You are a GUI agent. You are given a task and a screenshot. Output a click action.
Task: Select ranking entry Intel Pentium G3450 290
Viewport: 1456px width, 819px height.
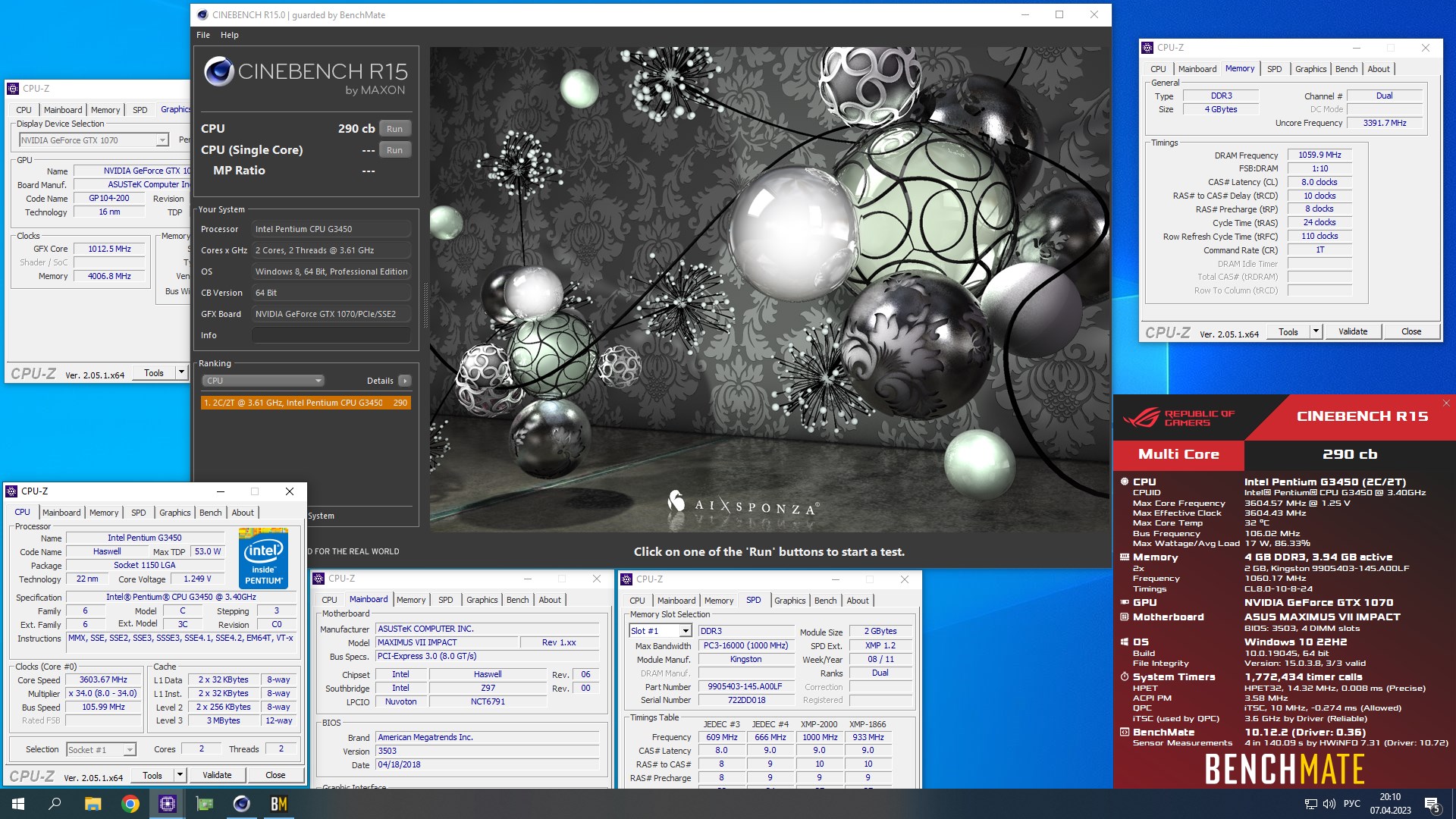click(x=306, y=403)
